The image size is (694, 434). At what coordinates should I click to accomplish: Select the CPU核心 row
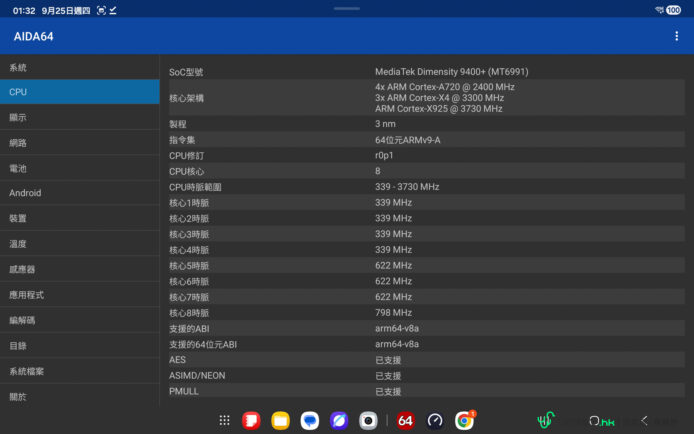[427, 171]
